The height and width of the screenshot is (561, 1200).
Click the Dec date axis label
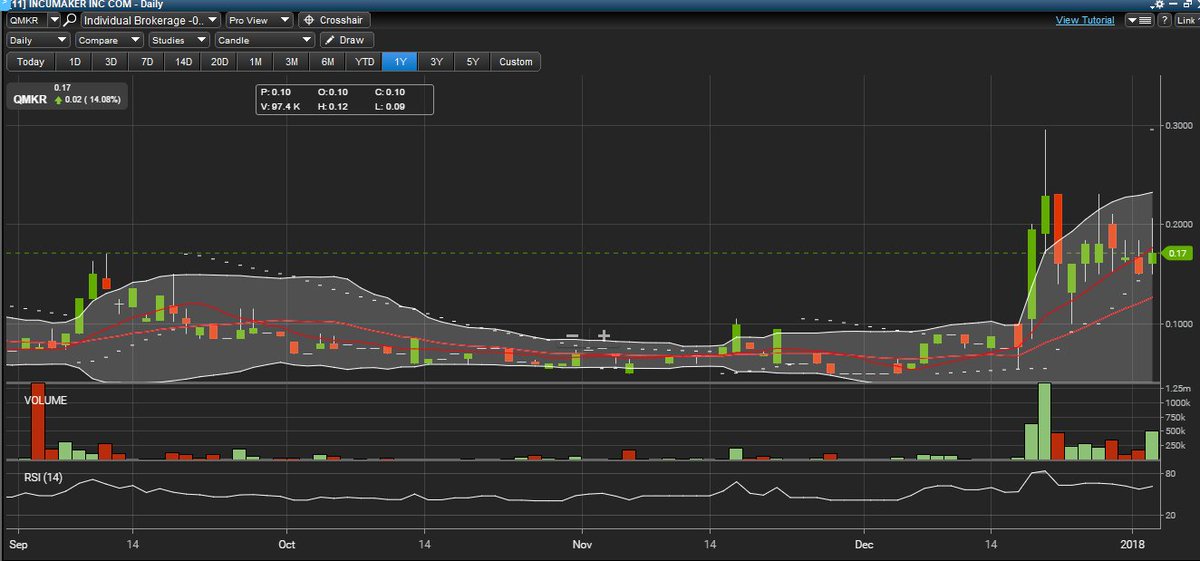(x=866, y=545)
